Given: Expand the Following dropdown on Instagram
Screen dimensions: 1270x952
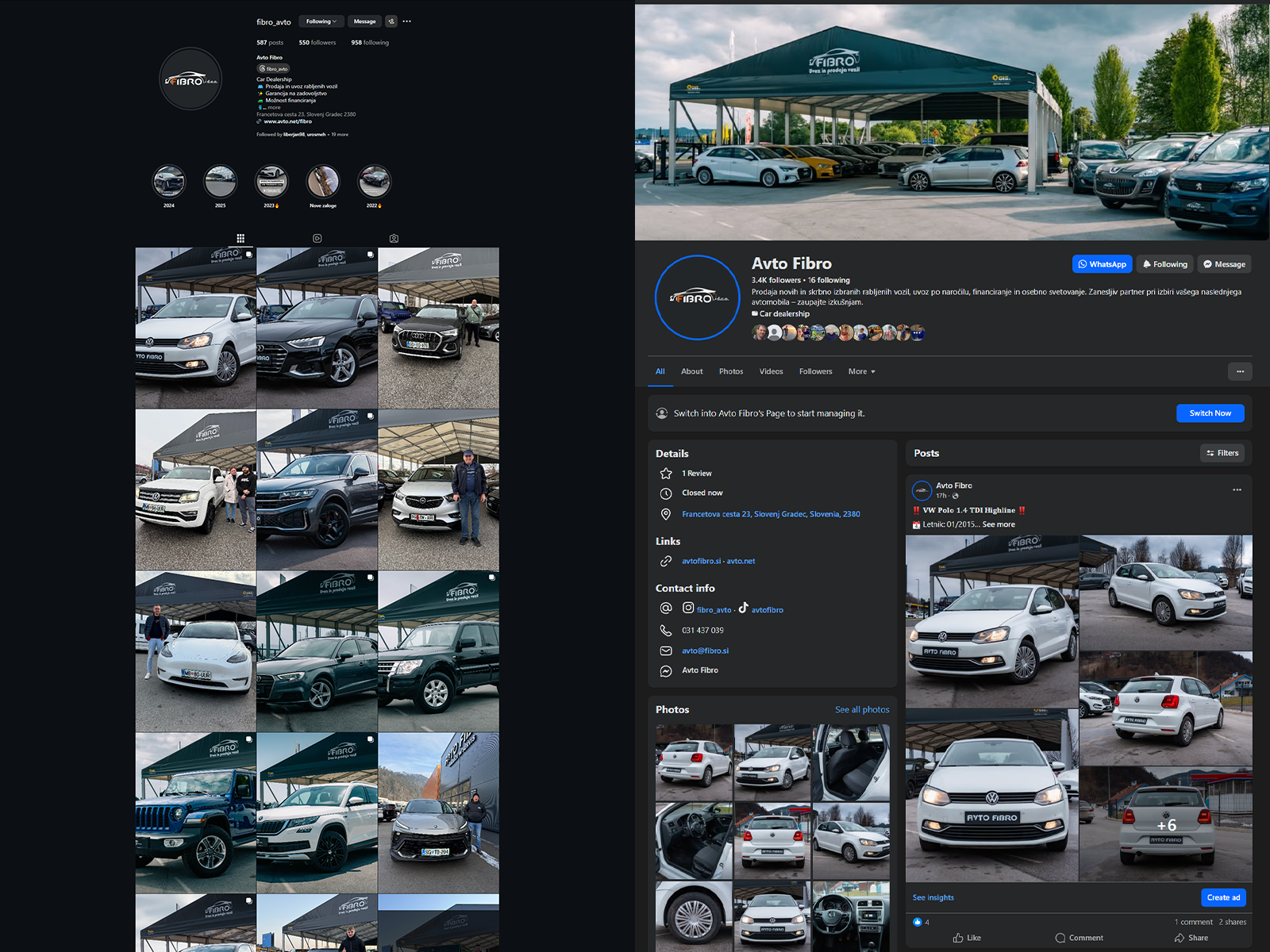Looking at the screenshot, I should point(321,21).
